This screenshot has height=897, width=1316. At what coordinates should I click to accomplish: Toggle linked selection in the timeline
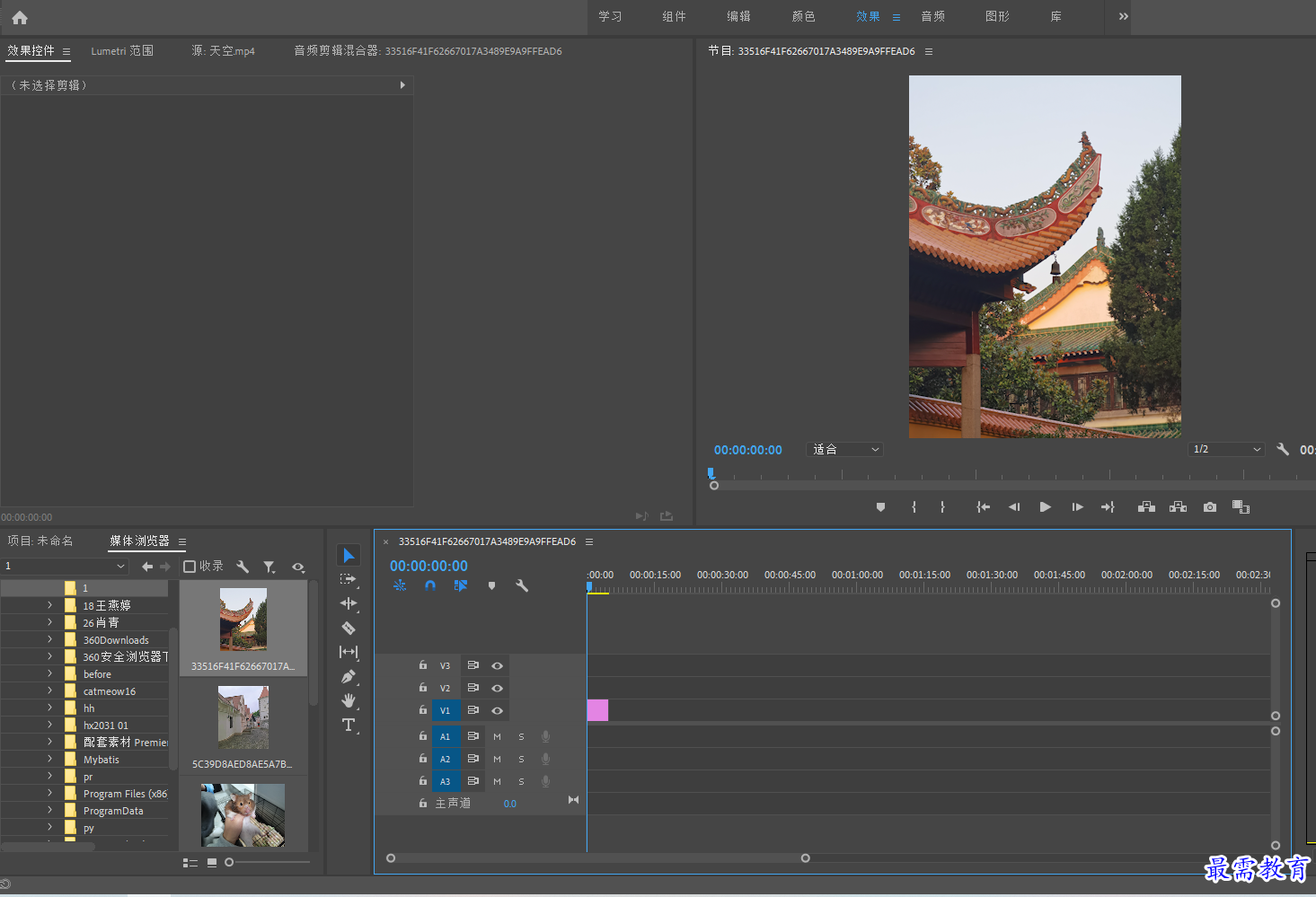(x=461, y=585)
